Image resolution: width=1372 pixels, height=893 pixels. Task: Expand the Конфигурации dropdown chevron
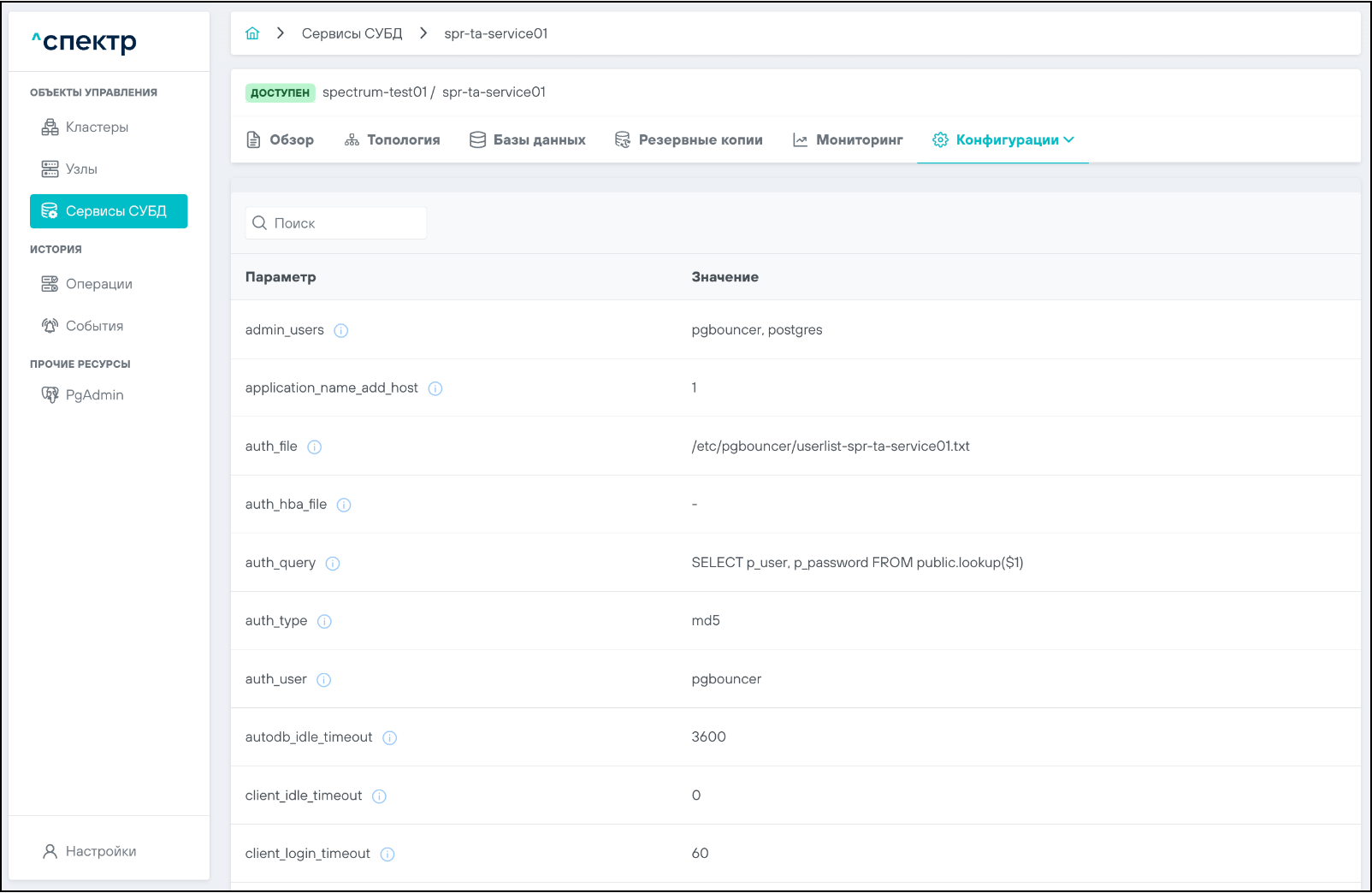1069,139
